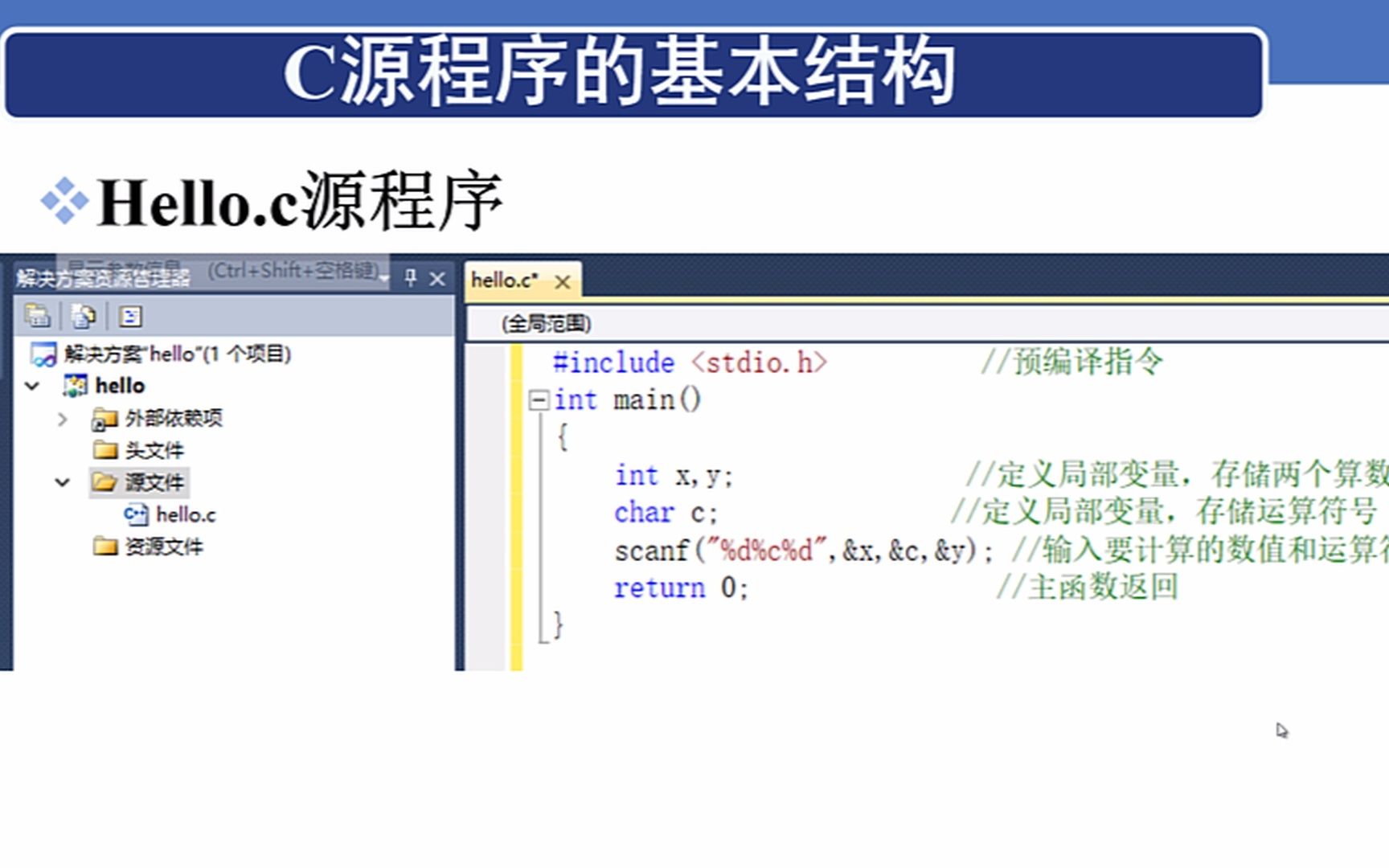Click the #include <stdio.h> code line
The image size is (1389, 868).
point(690,362)
